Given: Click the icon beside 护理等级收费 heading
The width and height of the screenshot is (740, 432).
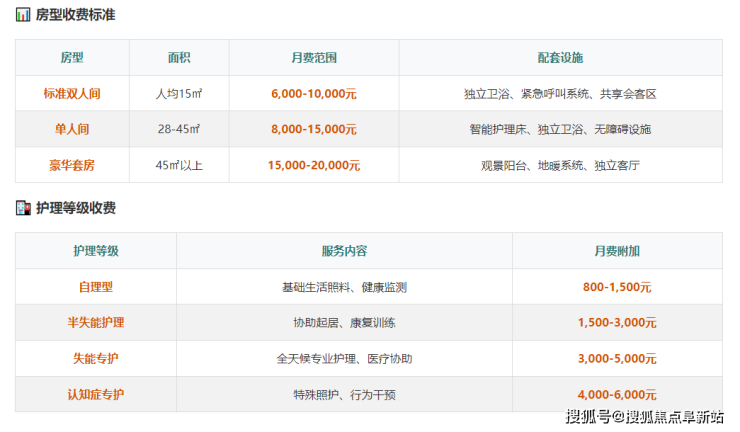Looking at the screenshot, I should click(22, 208).
